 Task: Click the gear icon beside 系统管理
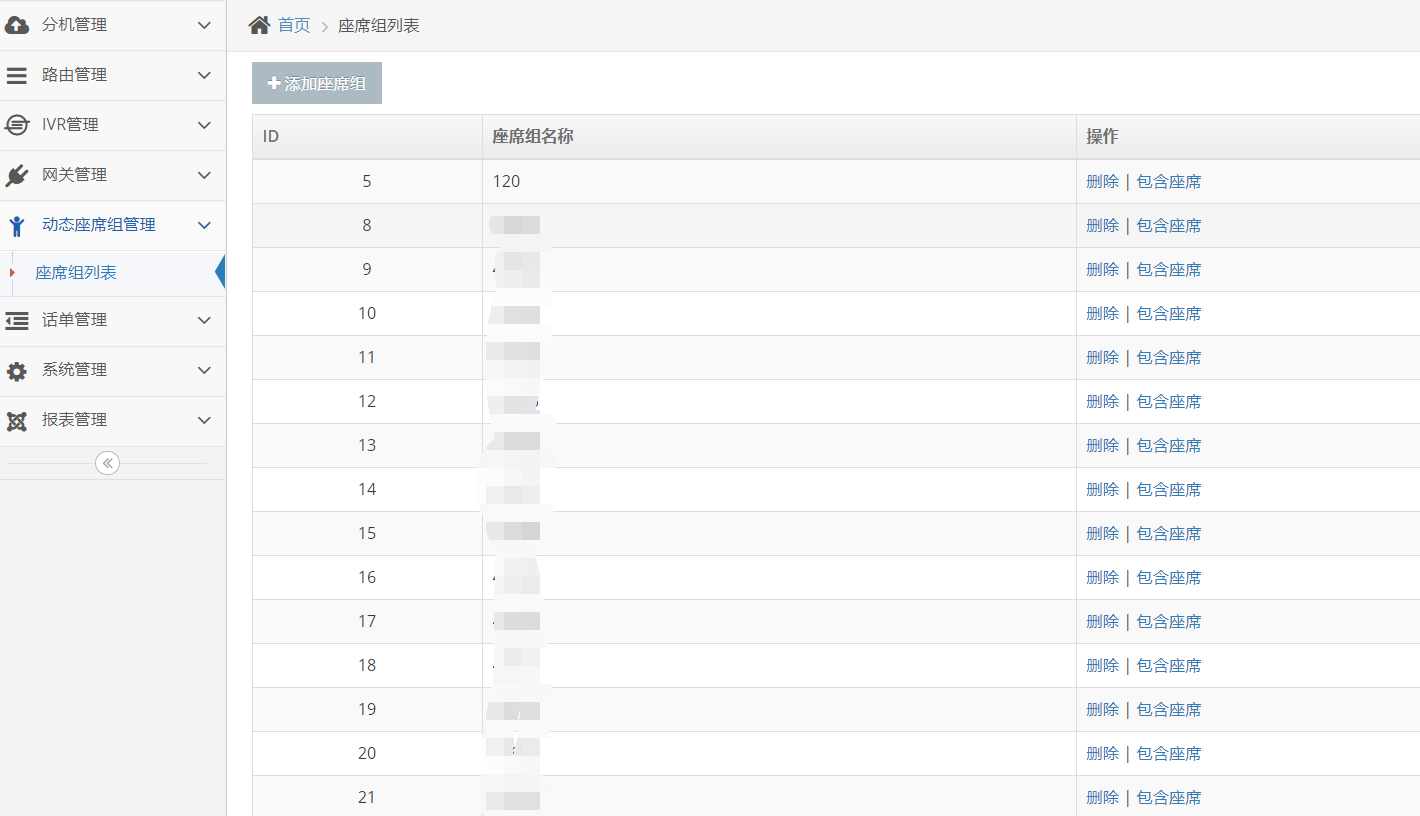click(x=17, y=370)
